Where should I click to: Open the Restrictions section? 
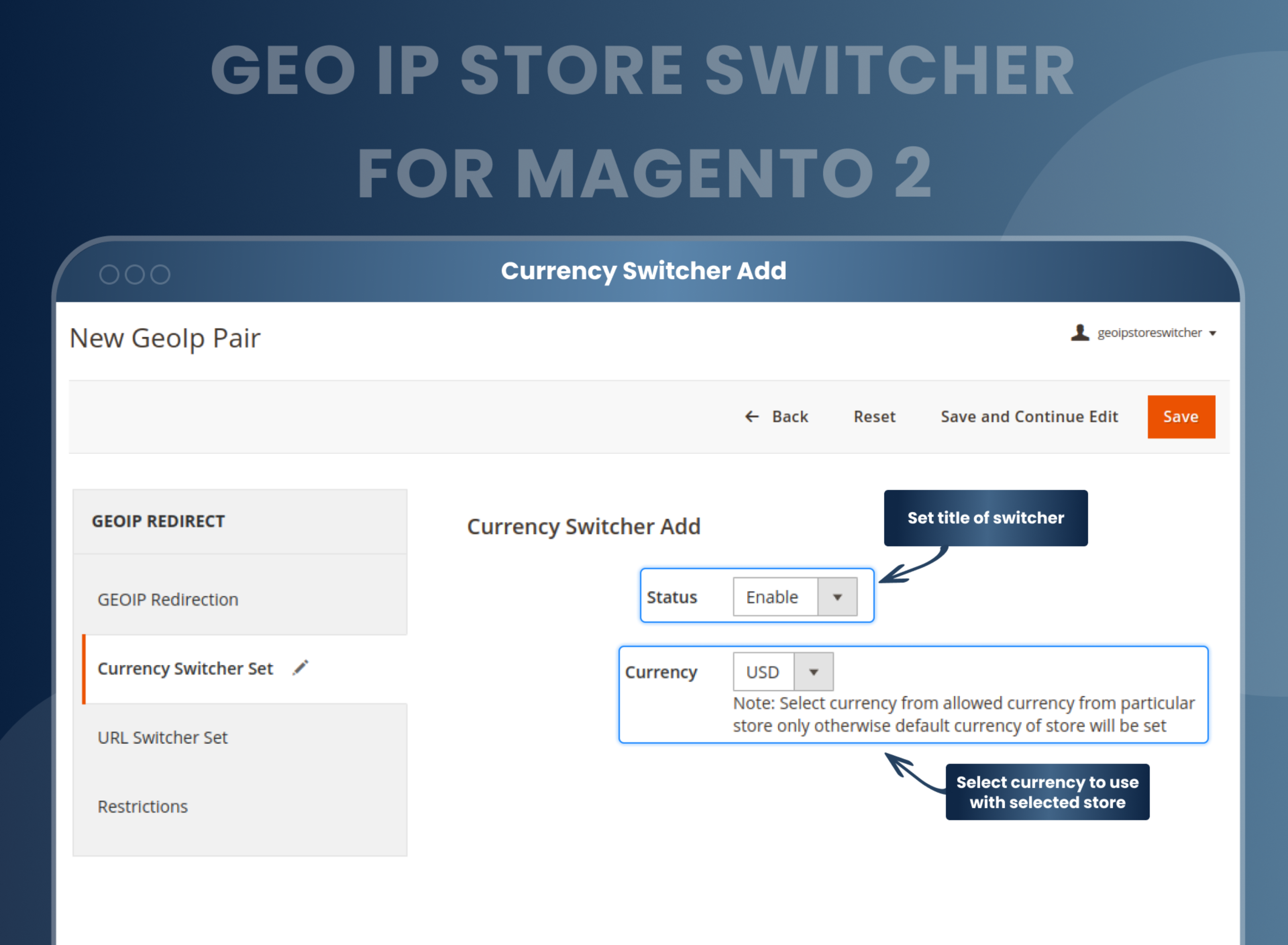tap(143, 806)
